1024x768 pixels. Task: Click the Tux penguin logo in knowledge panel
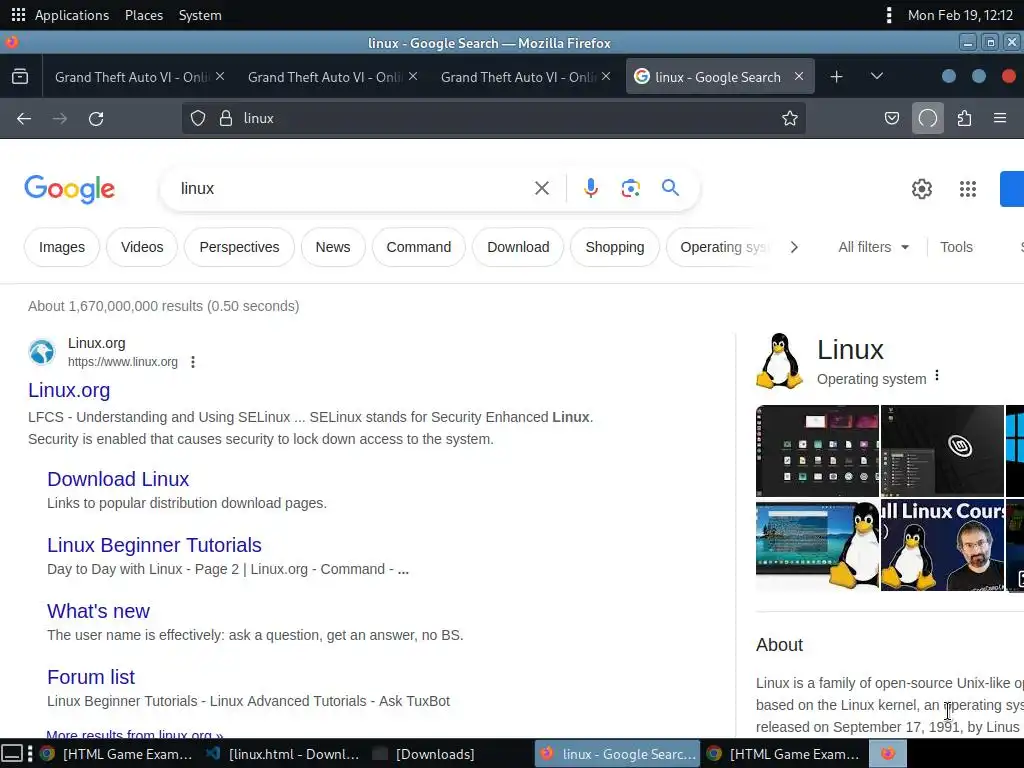click(x=779, y=360)
